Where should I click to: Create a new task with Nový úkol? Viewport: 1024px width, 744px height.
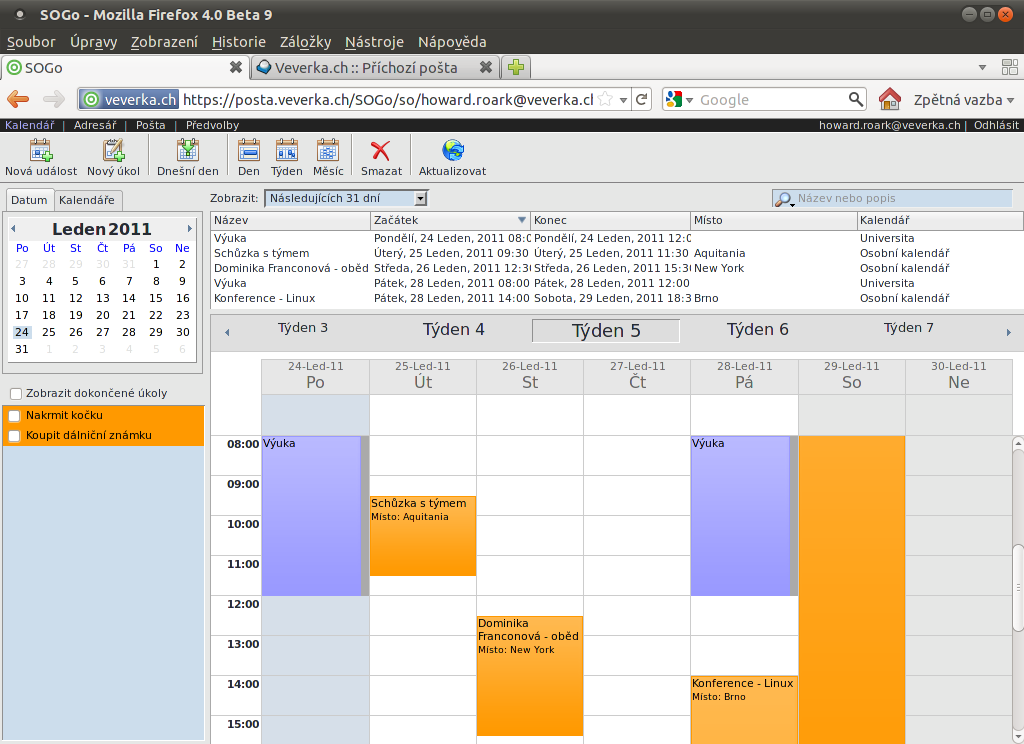coord(113,151)
